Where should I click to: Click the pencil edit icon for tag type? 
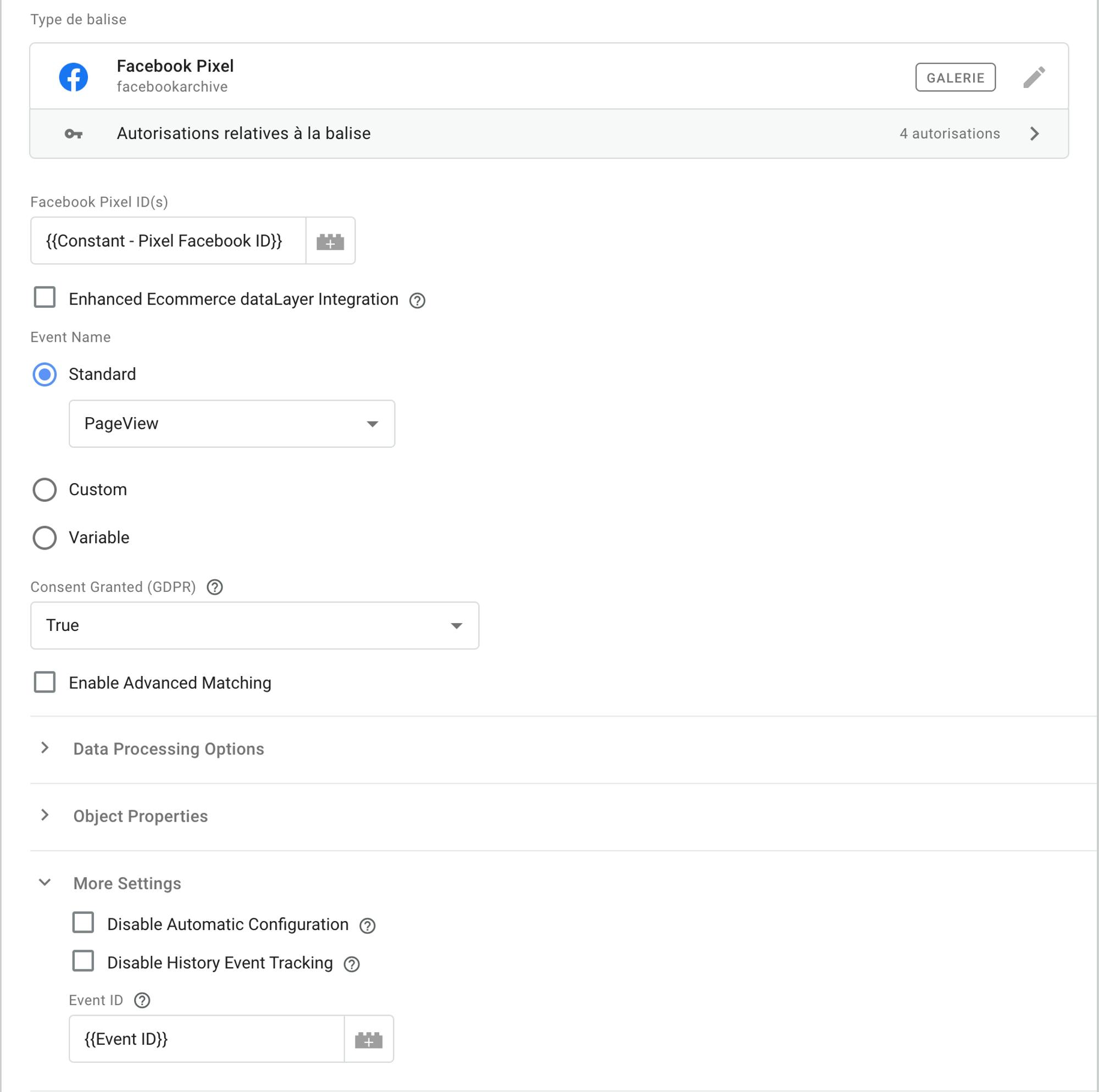1034,77
